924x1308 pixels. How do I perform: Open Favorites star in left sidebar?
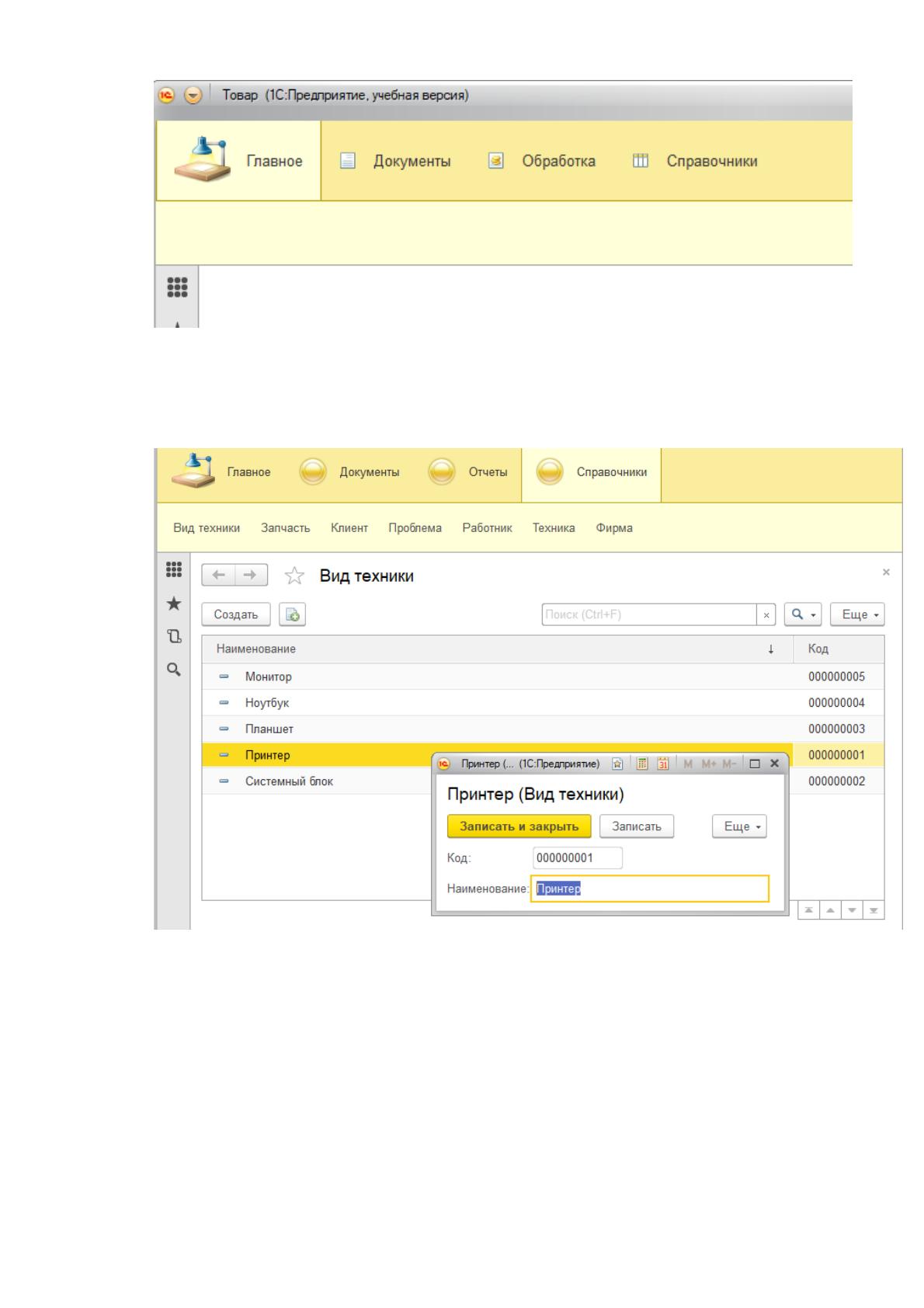click(174, 603)
